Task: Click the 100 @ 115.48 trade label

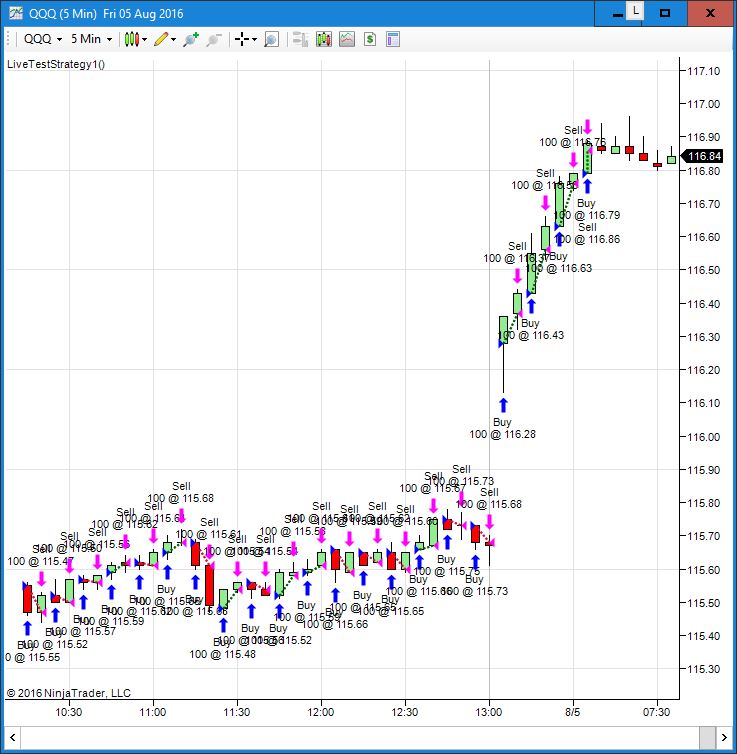Action: pyautogui.click(x=223, y=654)
